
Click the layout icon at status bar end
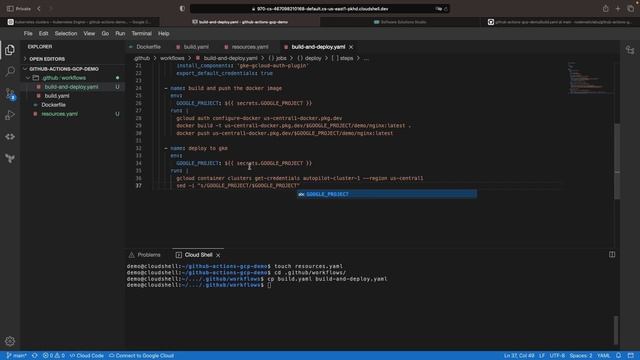coord(631,356)
